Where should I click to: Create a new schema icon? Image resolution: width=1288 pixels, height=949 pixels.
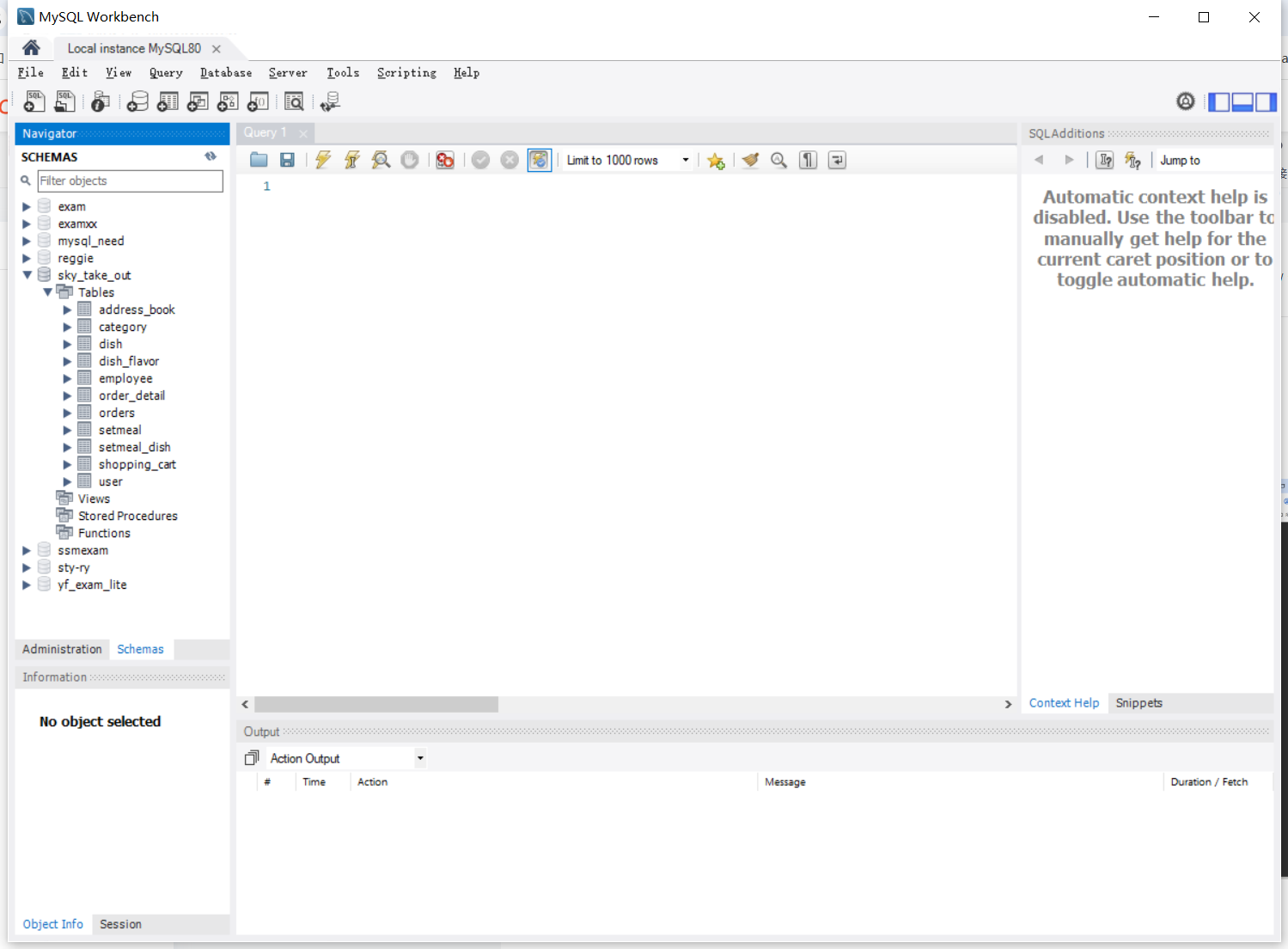pyautogui.click(x=137, y=101)
